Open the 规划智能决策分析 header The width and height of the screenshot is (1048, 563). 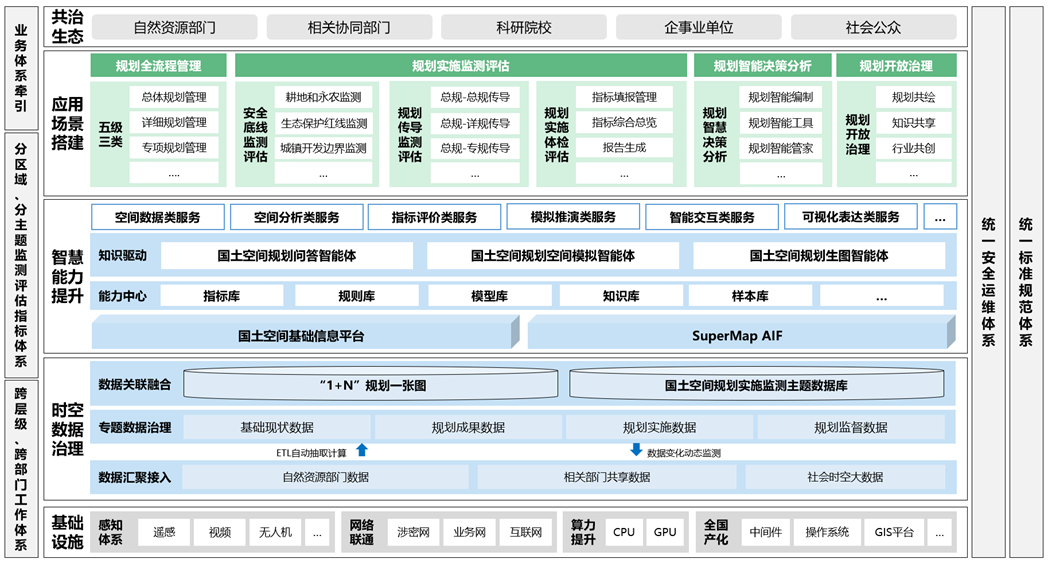762,66
